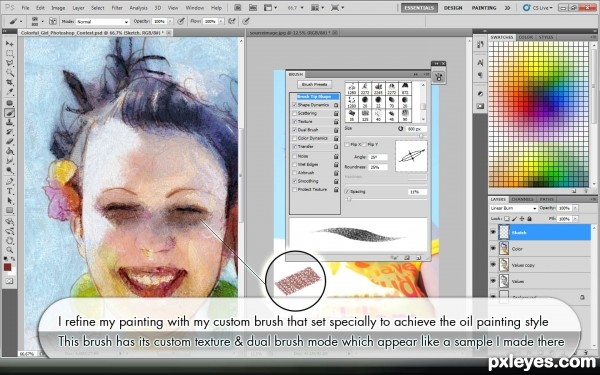The width and height of the screenshot is (600, 375).
Task: Enable the Wet Edges checkbox
Action: coord(294,165)
